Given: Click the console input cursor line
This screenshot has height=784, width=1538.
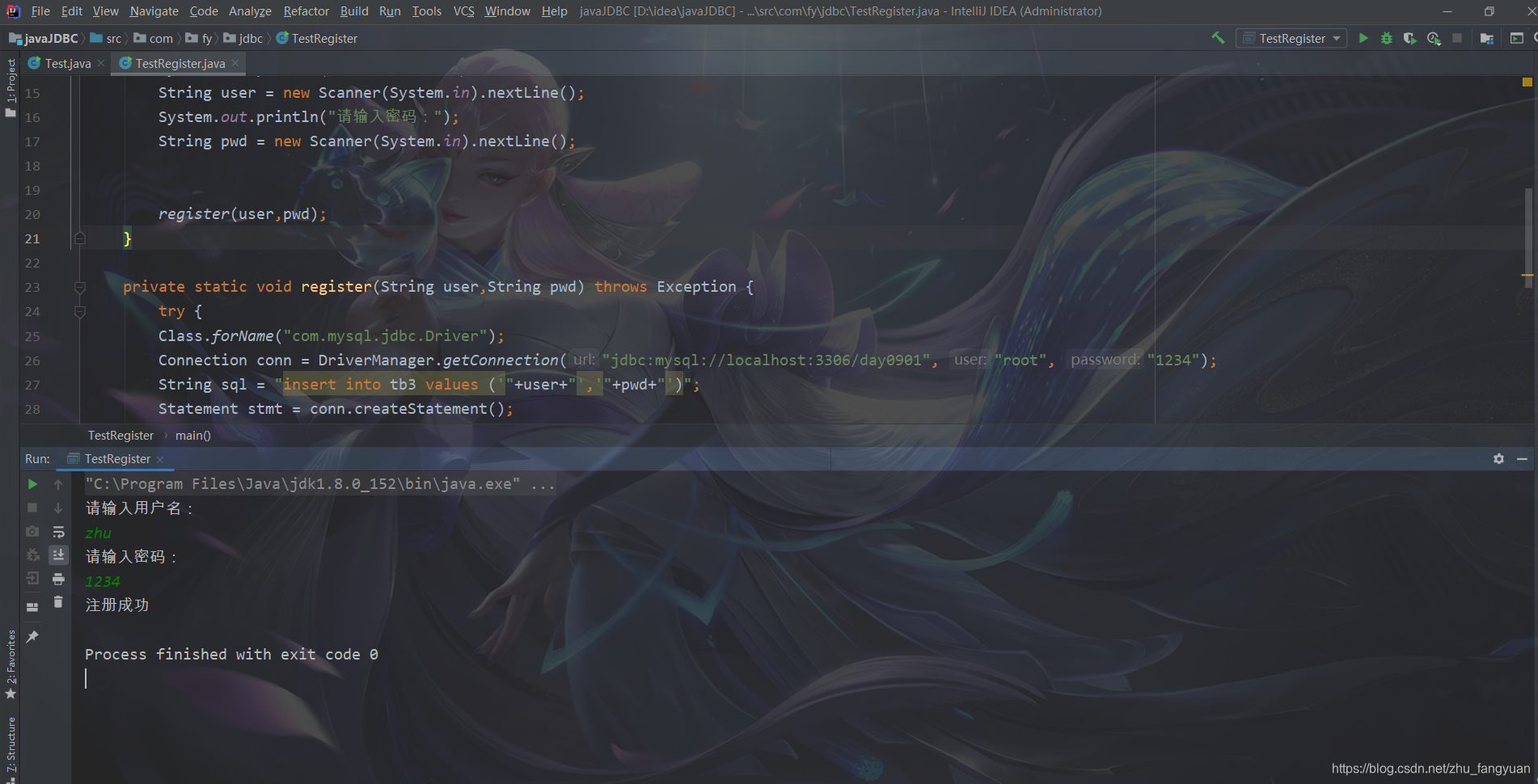Looking at the screenshot, I should tap(86, 678).
